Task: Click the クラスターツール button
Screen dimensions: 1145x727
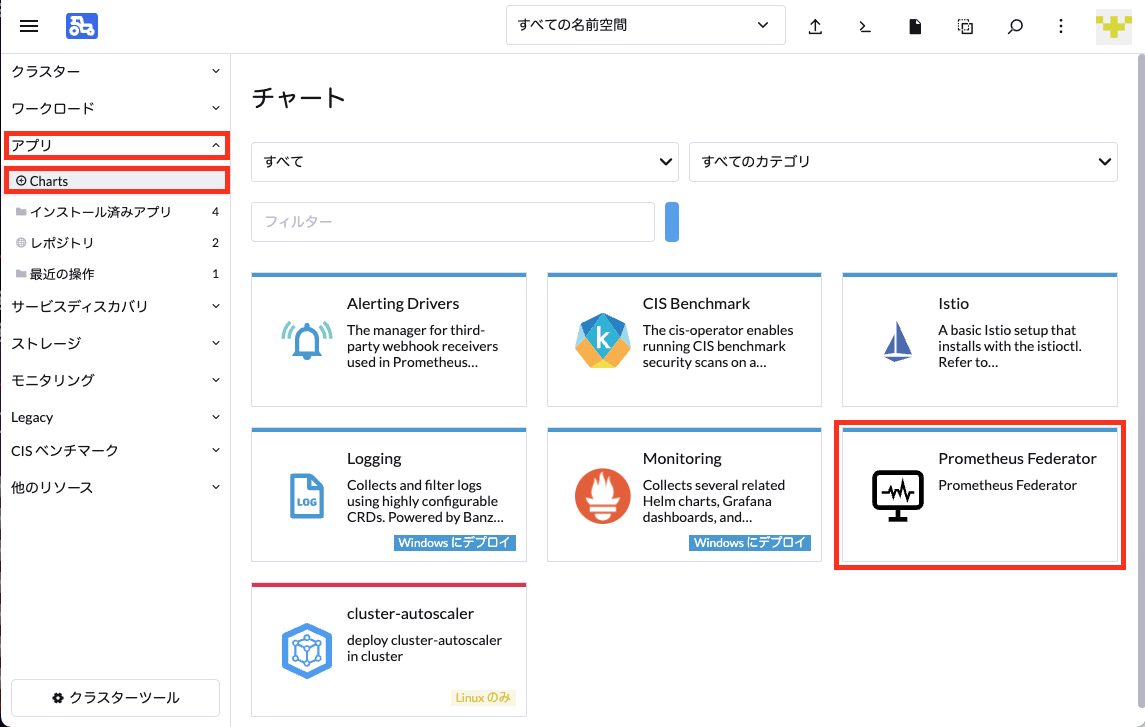Action: tap(115, 698)
